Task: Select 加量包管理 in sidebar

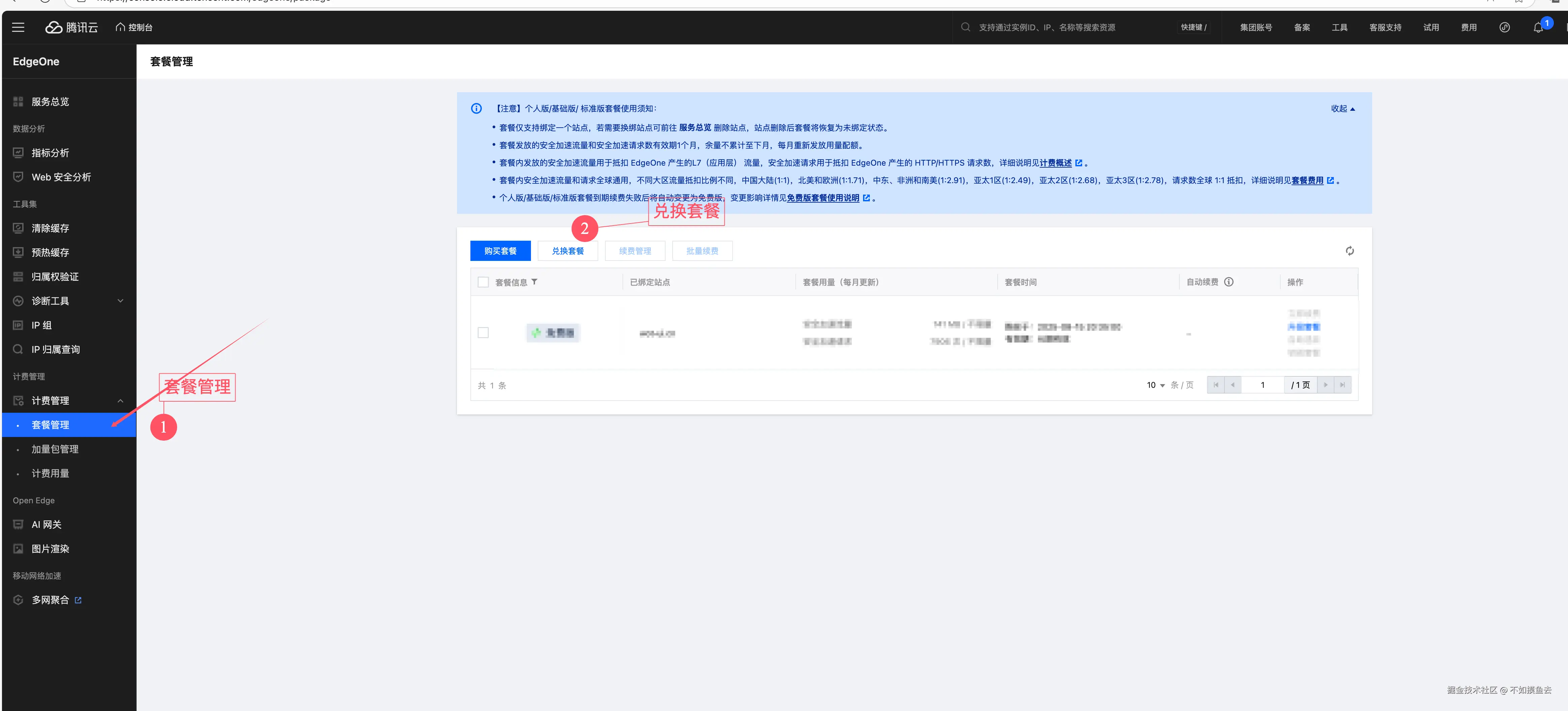Action: coord(55,449)
